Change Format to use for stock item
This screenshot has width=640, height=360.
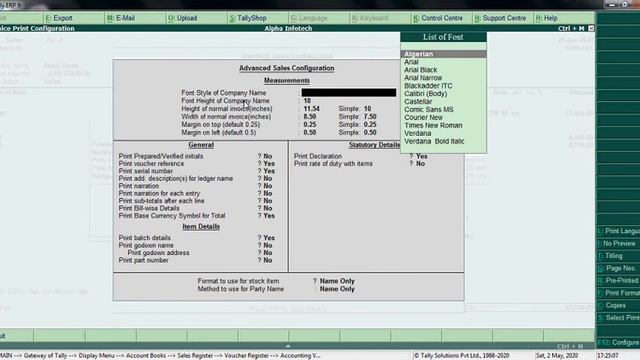tap(337, 281)
